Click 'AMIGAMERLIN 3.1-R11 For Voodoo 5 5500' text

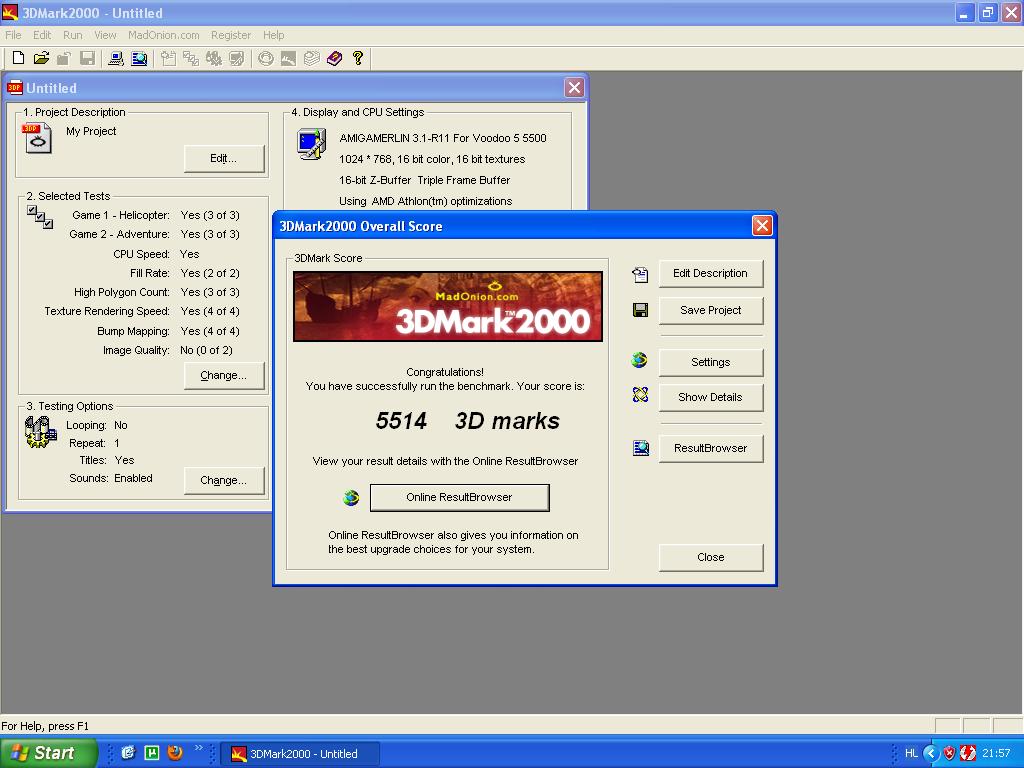tap(443, 138)
